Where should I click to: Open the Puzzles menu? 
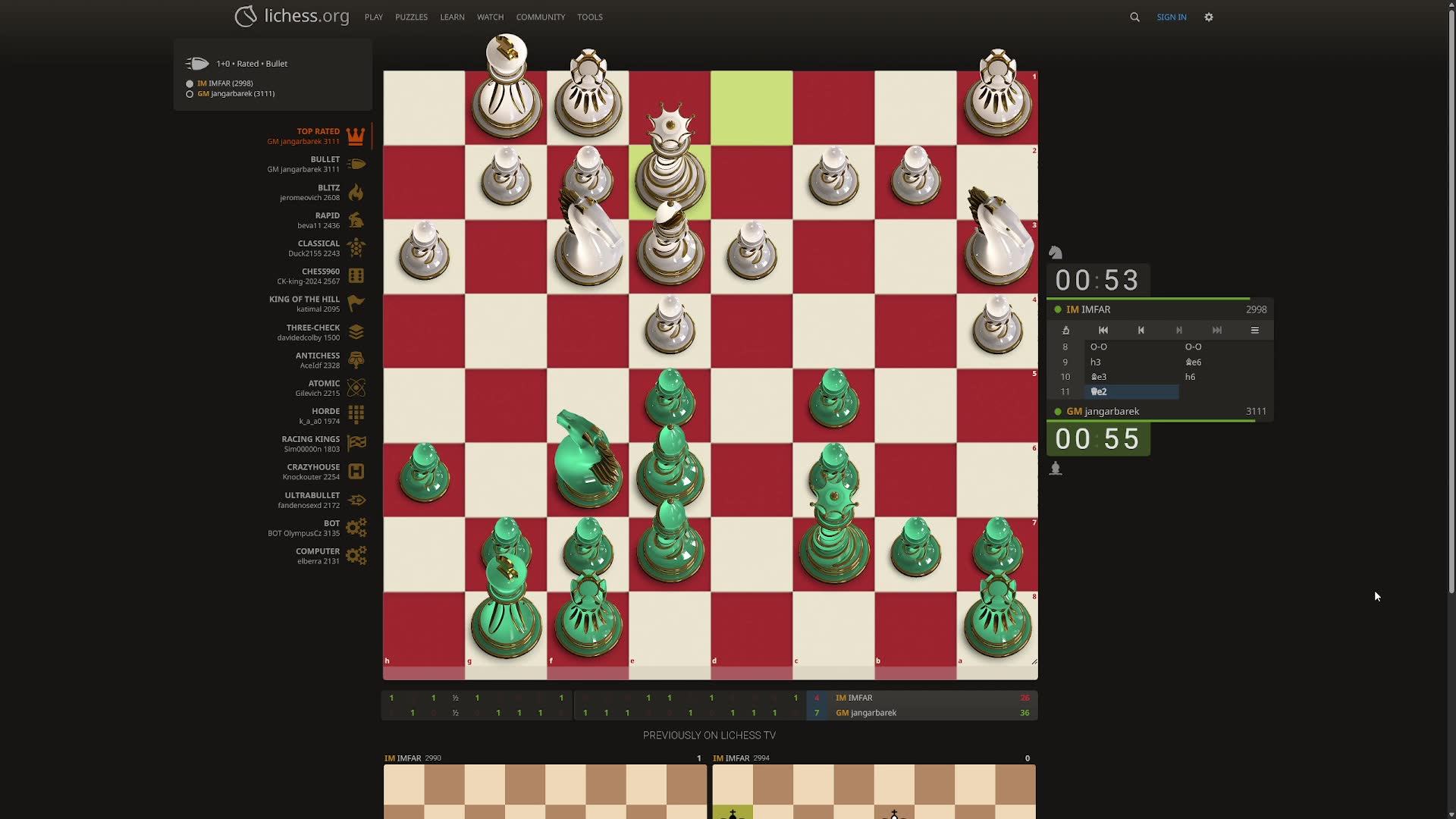[411, 17]
